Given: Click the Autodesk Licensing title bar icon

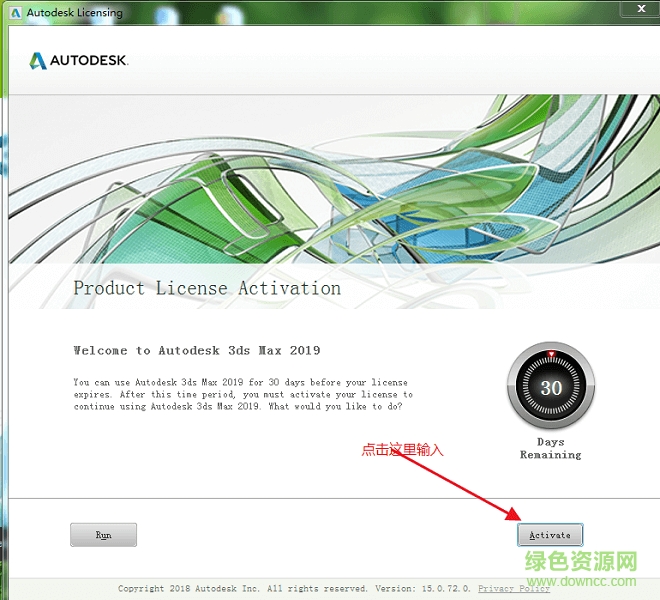Looking at the screenshot, I should (x=16, y=13).
